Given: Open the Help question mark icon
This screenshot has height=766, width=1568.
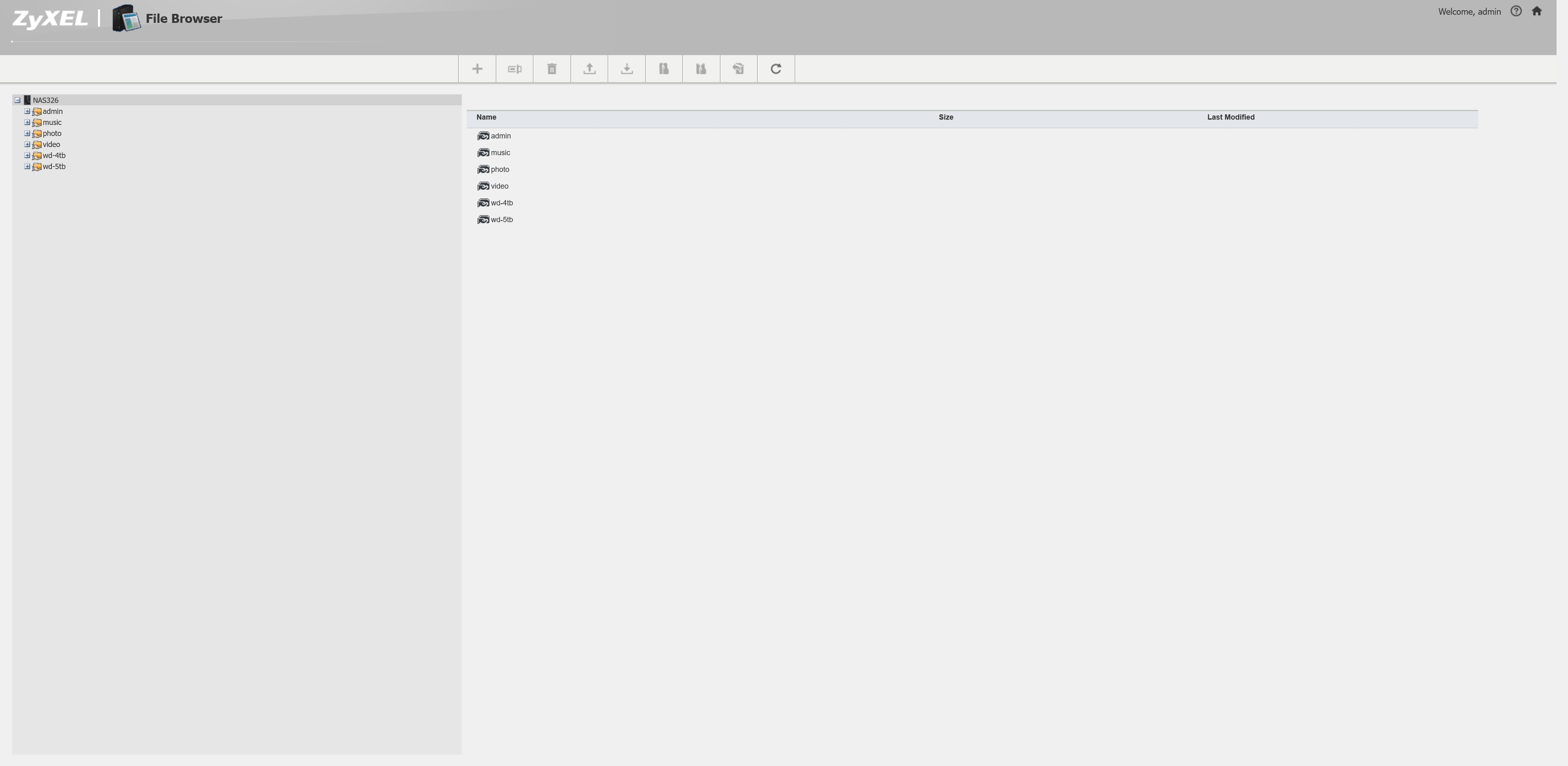Looking at the screenshot, I should point(1516,11).
